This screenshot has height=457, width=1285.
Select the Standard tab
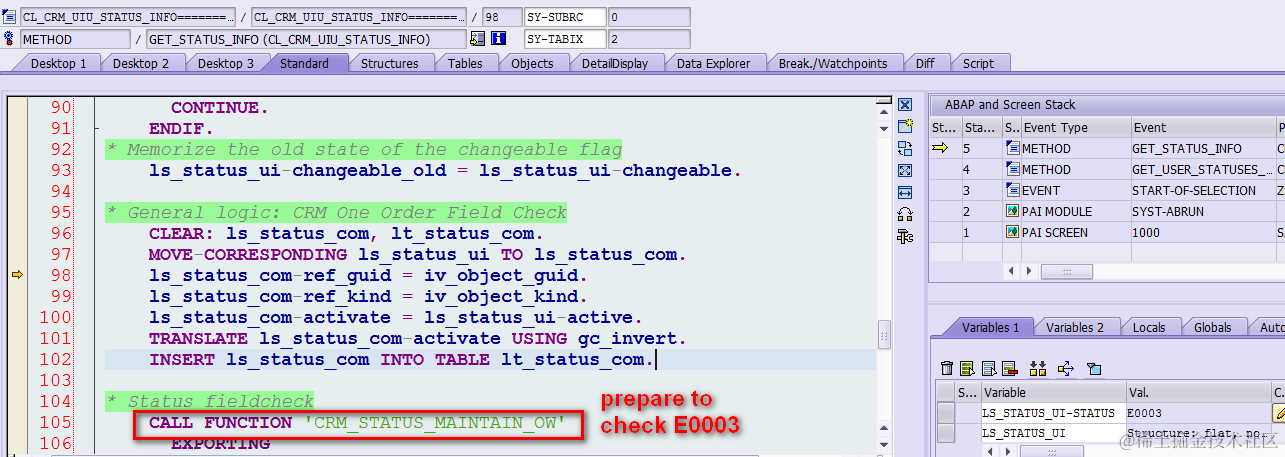pyautogui.click(x=304, y=63)
